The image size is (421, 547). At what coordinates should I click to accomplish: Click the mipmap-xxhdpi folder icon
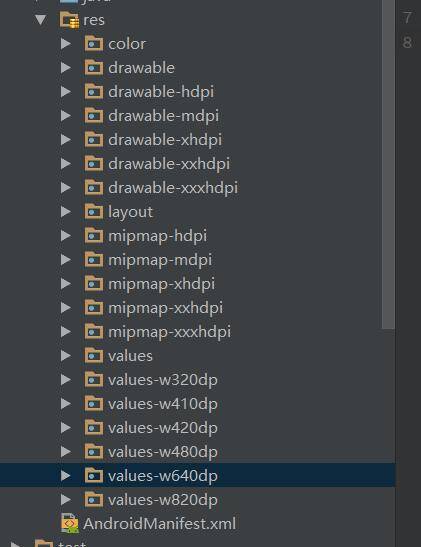94,308
